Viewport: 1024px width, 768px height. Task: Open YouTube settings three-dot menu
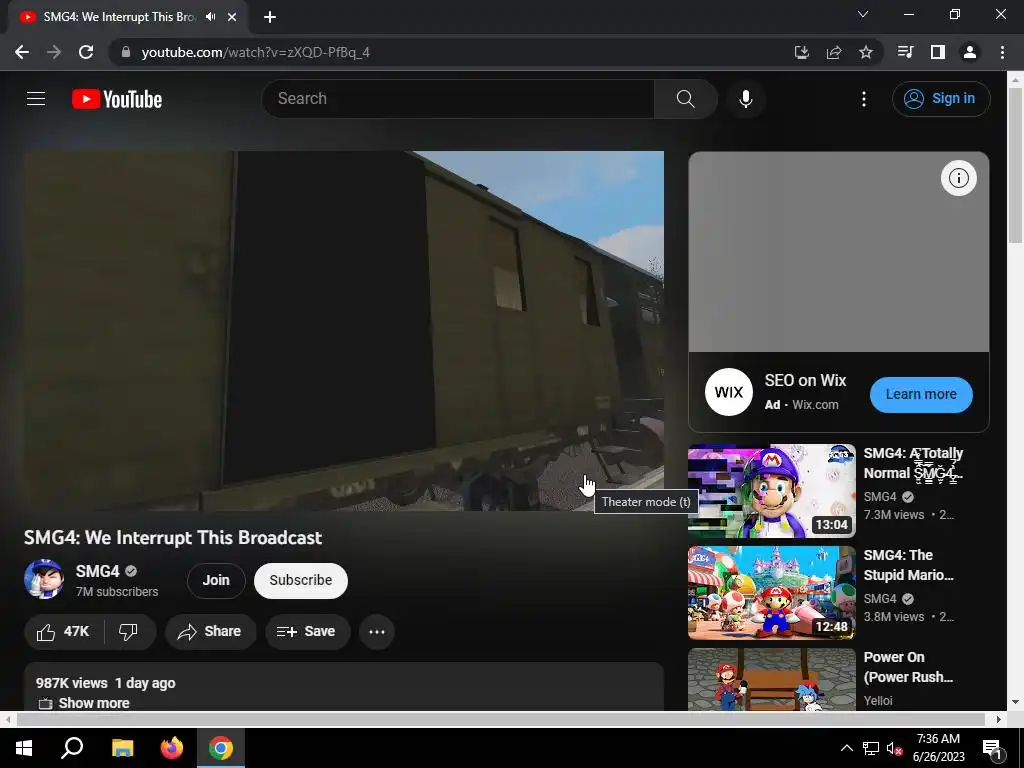tap(863, 99)
